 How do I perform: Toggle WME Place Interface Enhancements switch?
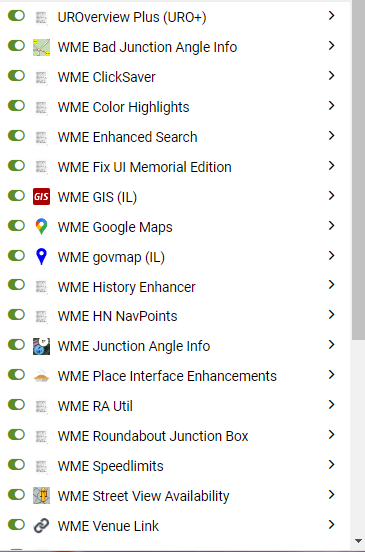16,374
